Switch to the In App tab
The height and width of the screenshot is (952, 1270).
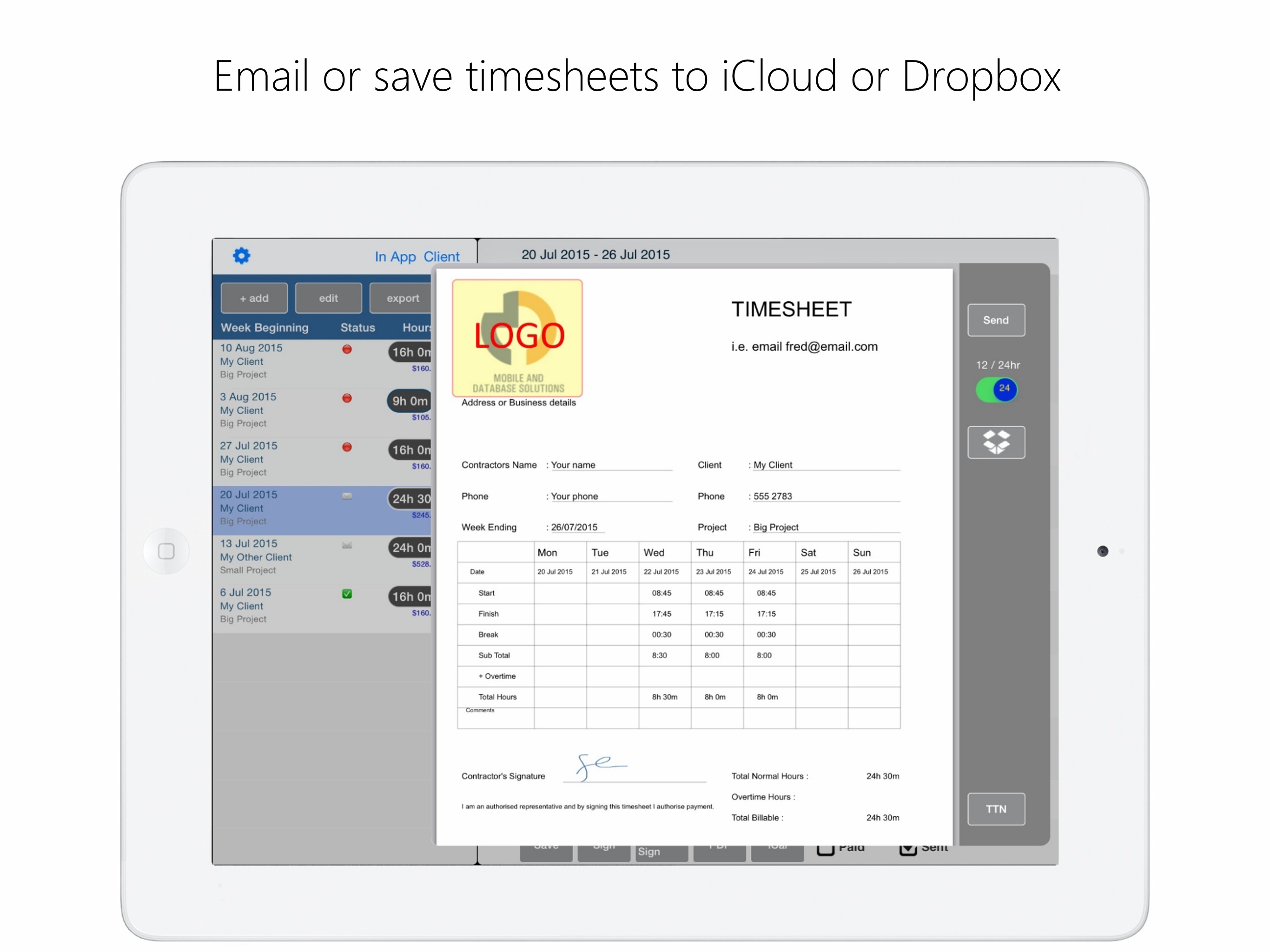[x=395, y=257]
